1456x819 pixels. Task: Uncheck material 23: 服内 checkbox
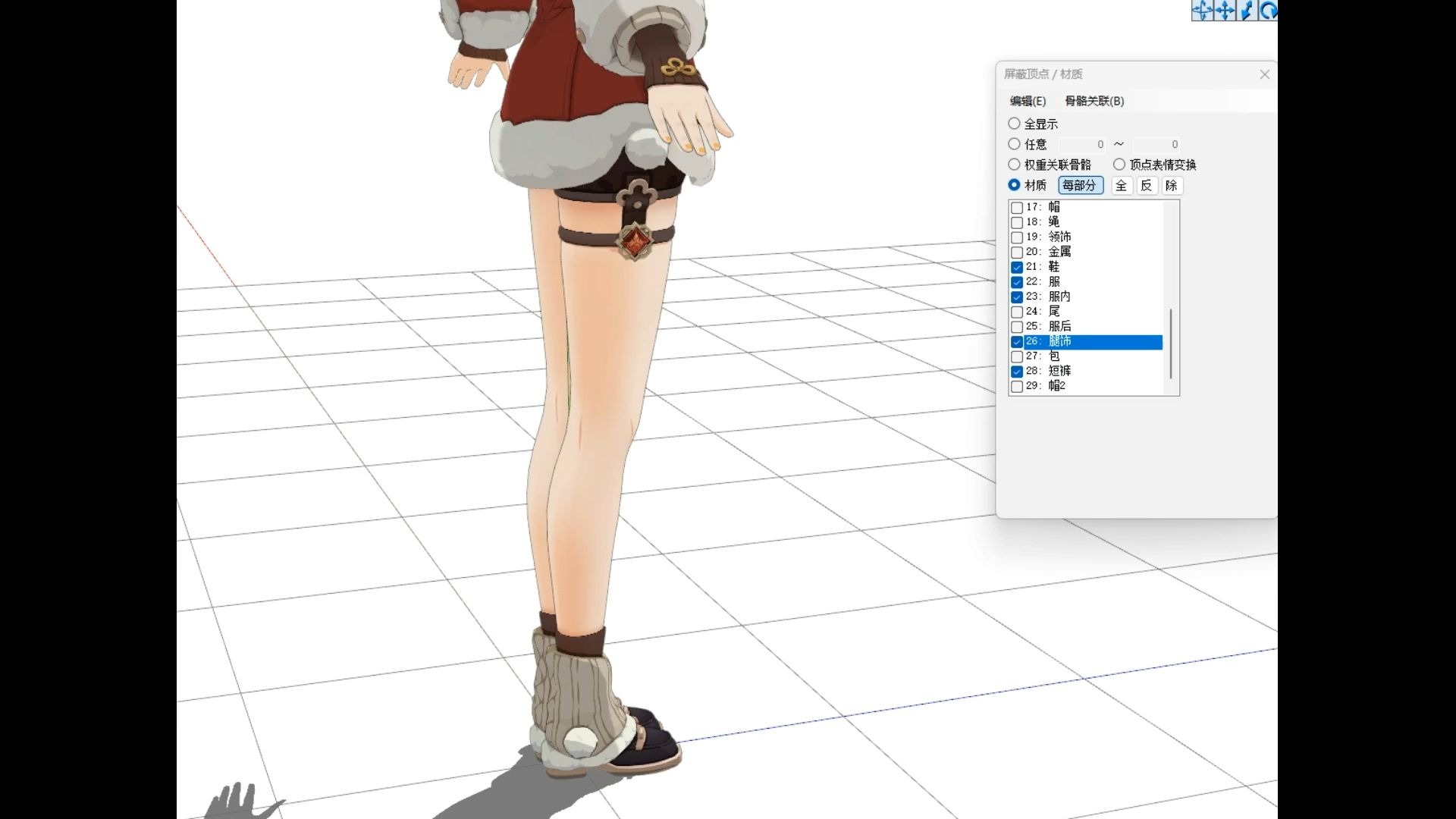click(x=1017, y=297)
